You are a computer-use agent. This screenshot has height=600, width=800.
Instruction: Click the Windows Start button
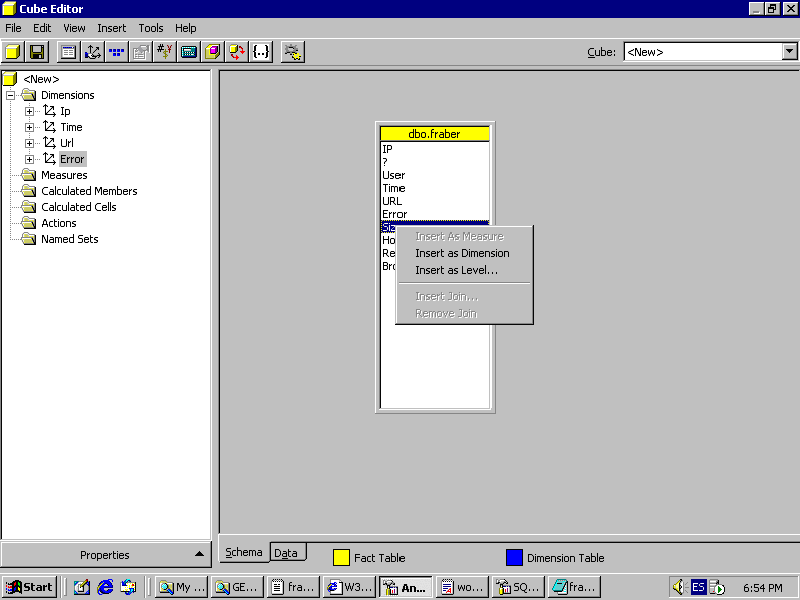29,587
